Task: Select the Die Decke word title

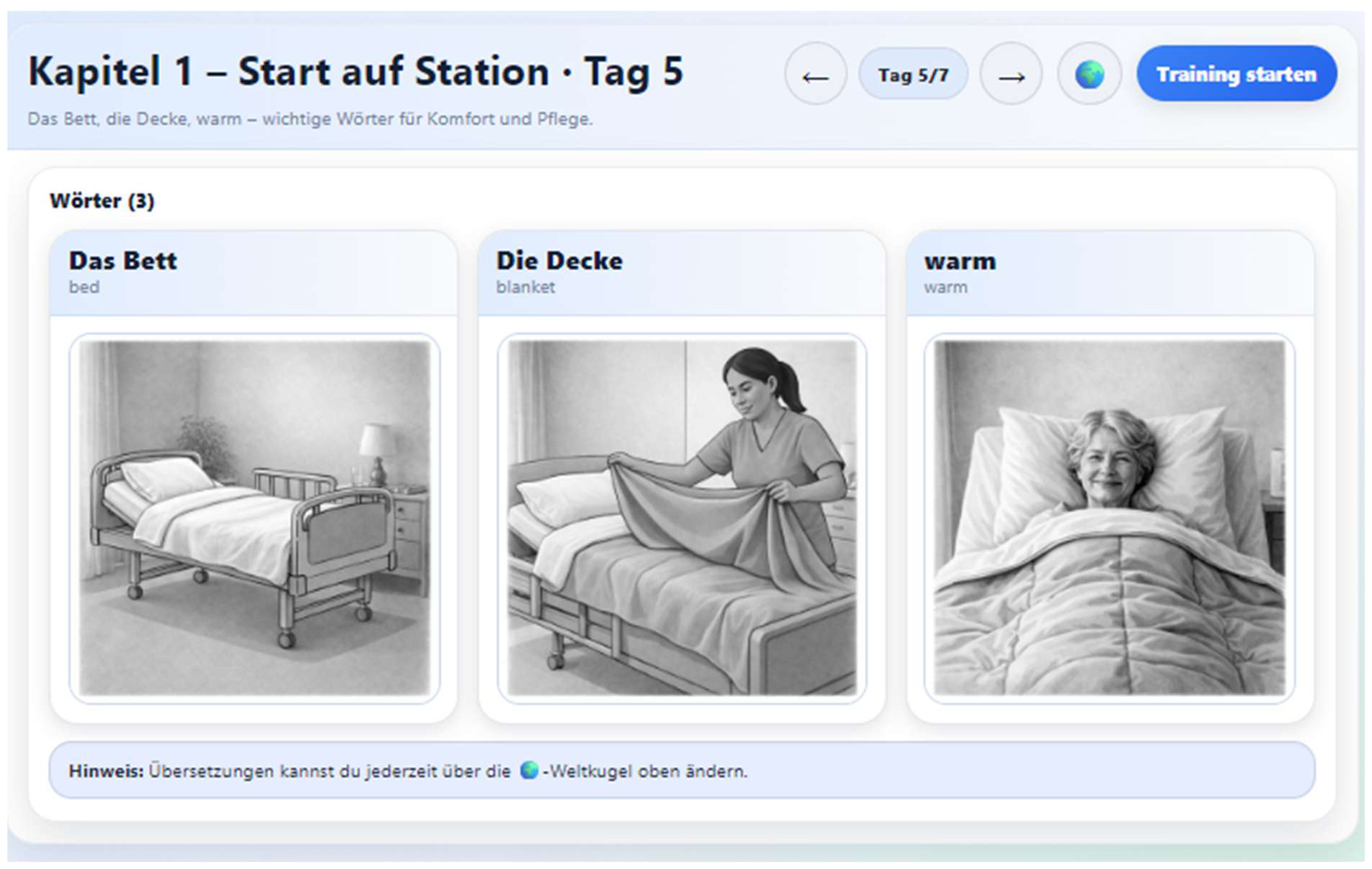Action: pos(559,261)
